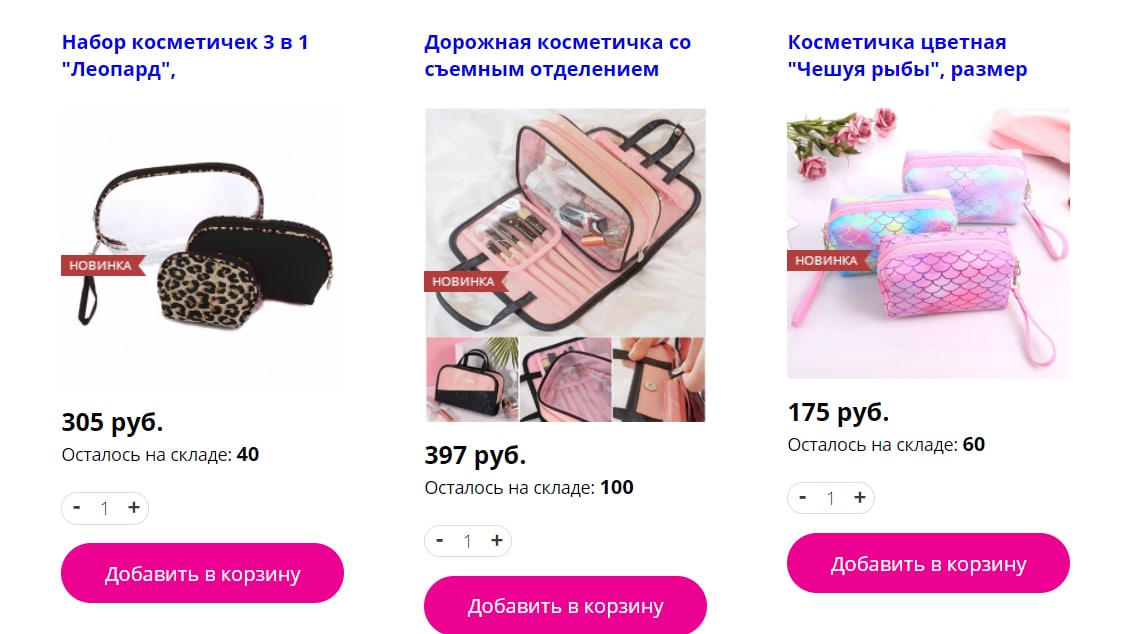Increase quantity for leopard cosmetic bag set
The width and height of the screenshot is (1145, 634).
(x=134, y=508)
